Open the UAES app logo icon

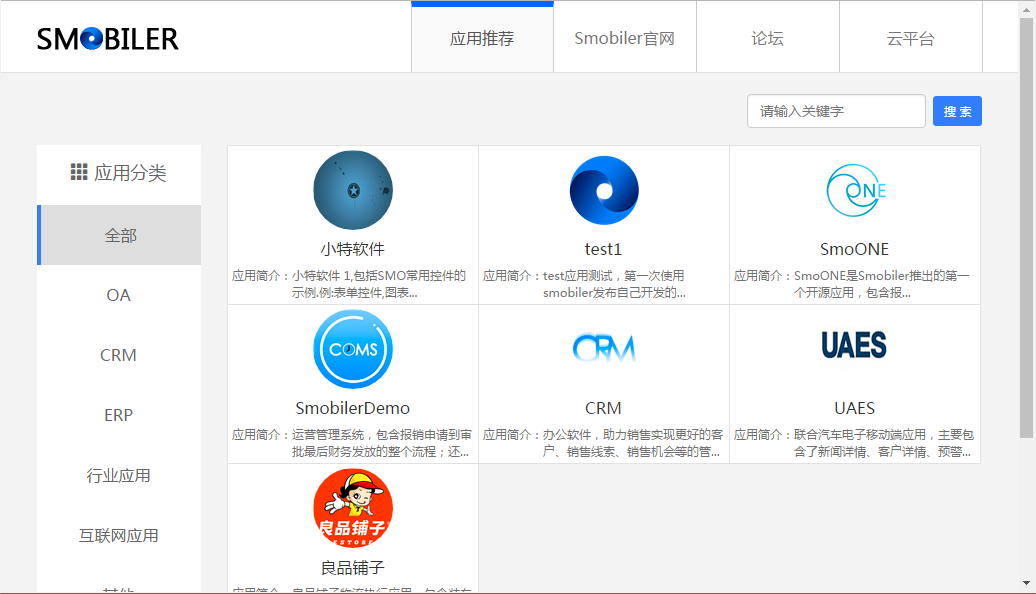(x=854, y=345)
